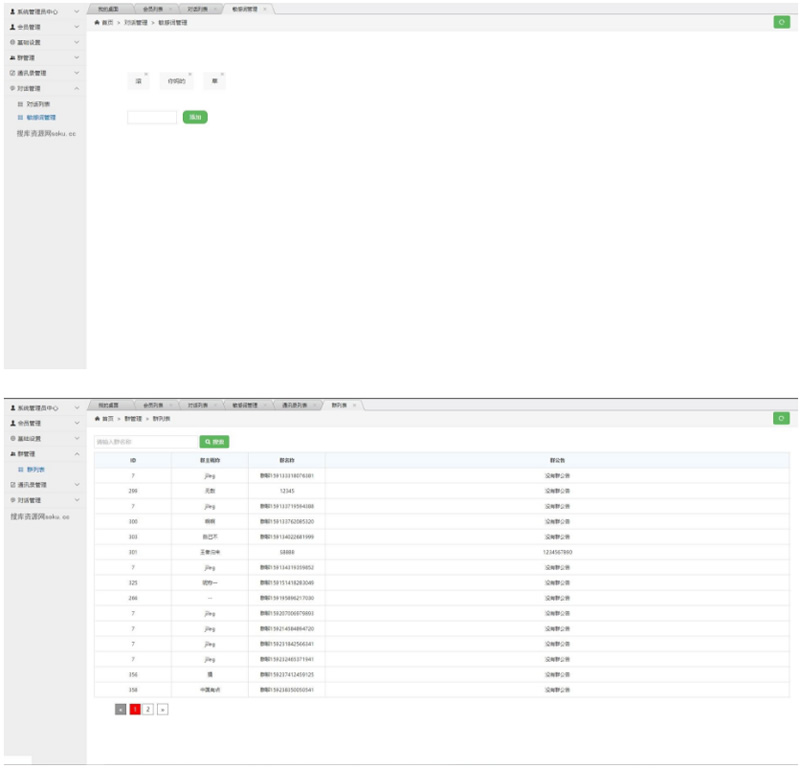Collapse the expanded 对话管理 sidebar section
This screenshot has height=768, width=800.
[x=77, y=88]
